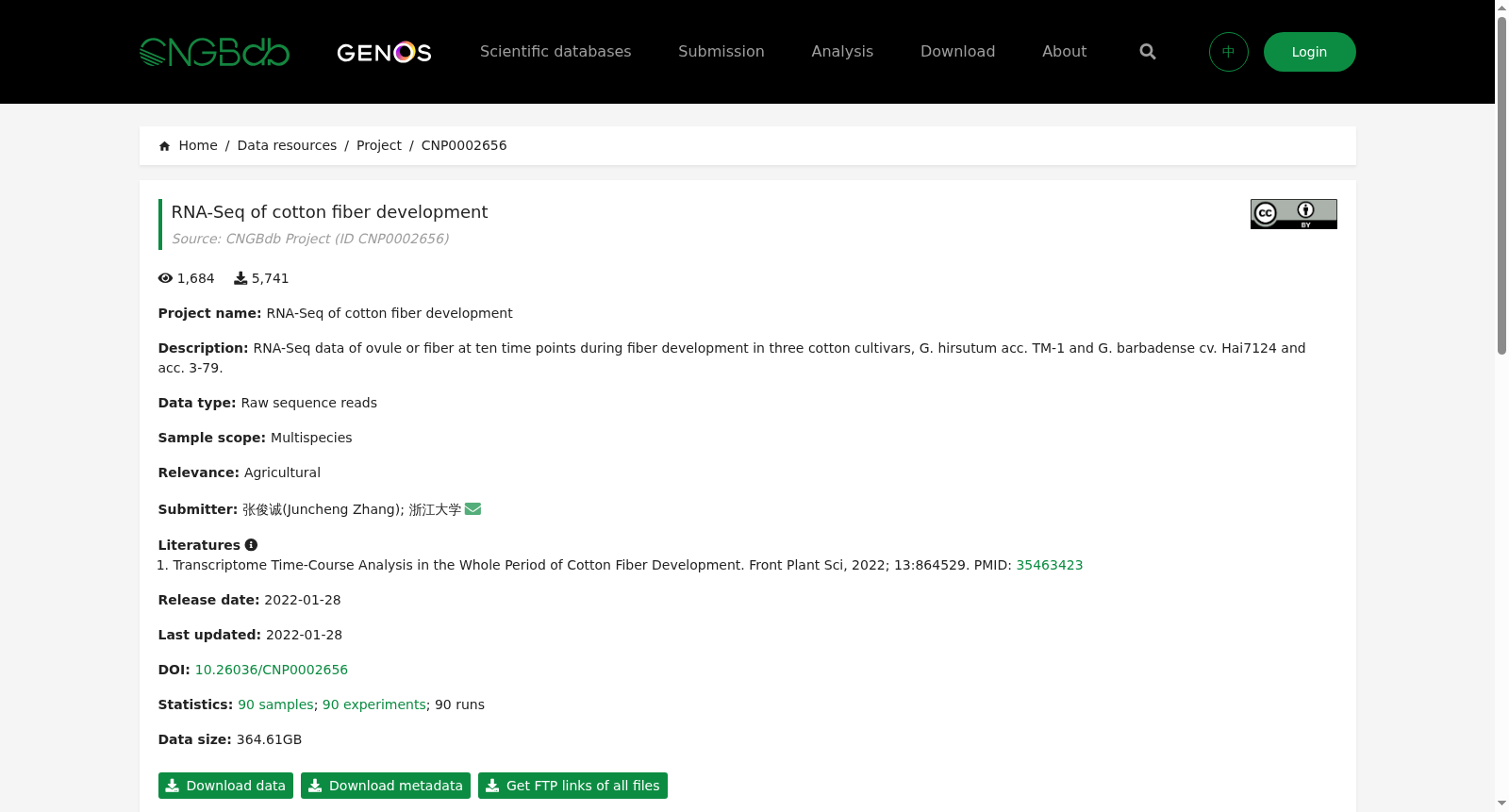Open the GENOS logo link
The width and height of the screenshot is (1509, 812).
(384, 52)
